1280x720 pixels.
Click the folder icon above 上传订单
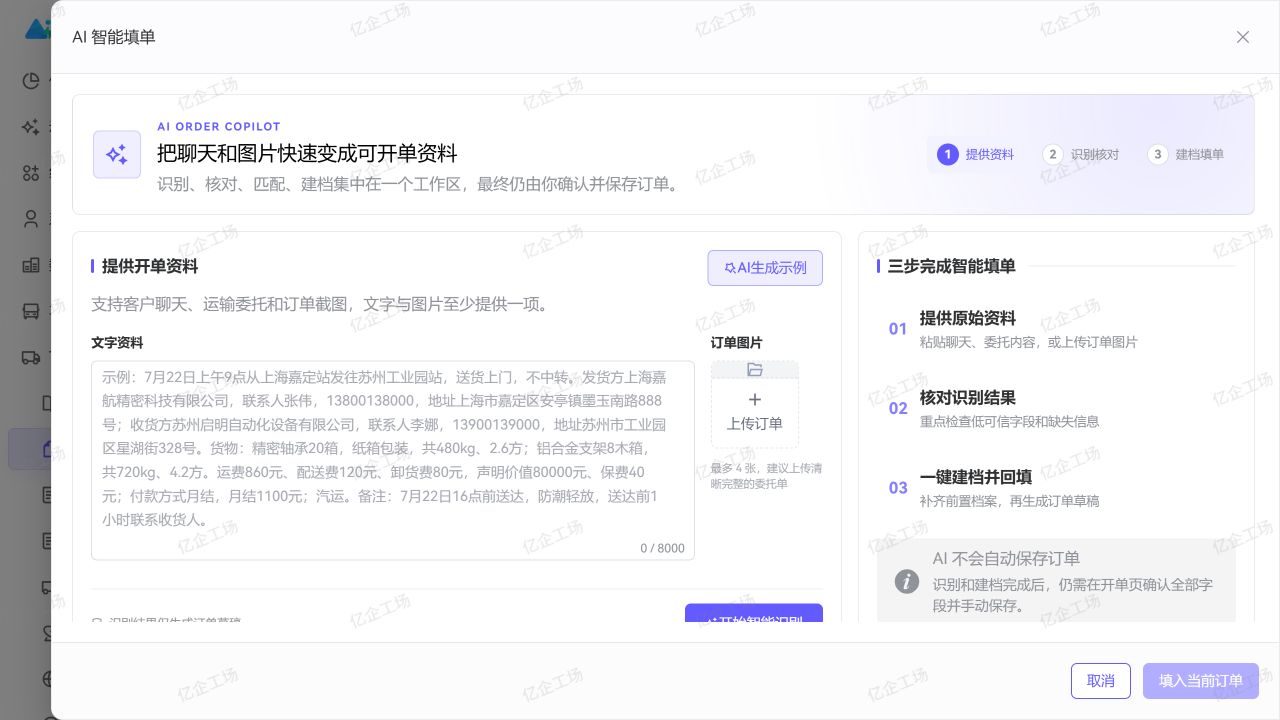(x=755, y=370)
